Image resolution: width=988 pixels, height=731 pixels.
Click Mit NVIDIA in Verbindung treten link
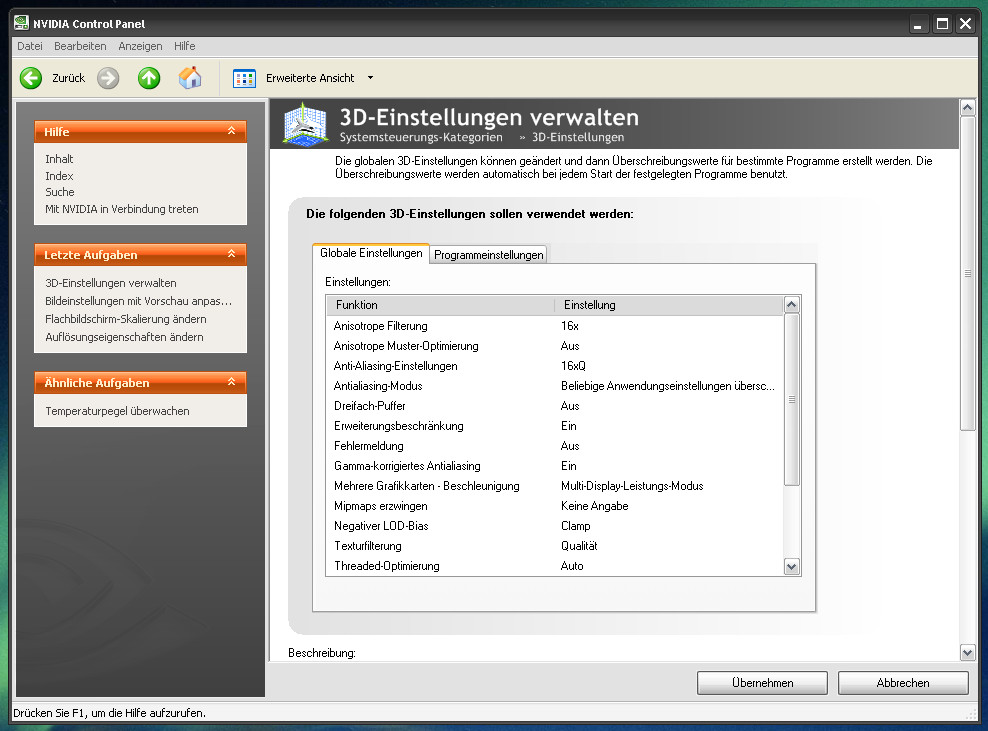point(122,209)
